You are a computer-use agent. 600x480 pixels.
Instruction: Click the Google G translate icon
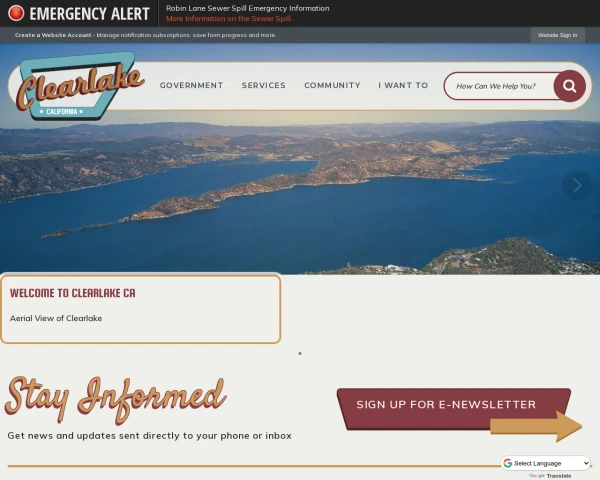point(508,463)
